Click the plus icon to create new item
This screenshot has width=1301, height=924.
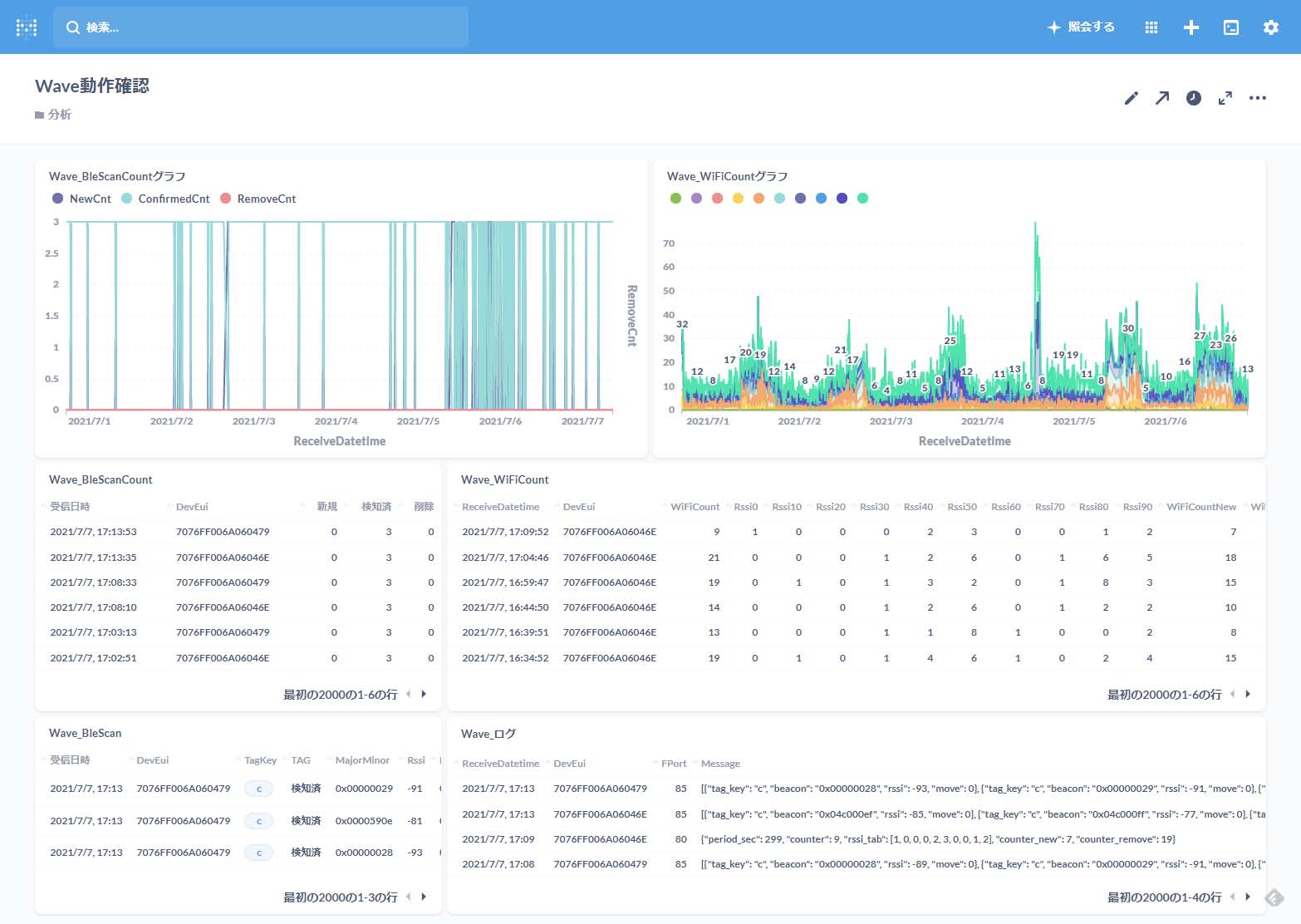[1191, 27]
